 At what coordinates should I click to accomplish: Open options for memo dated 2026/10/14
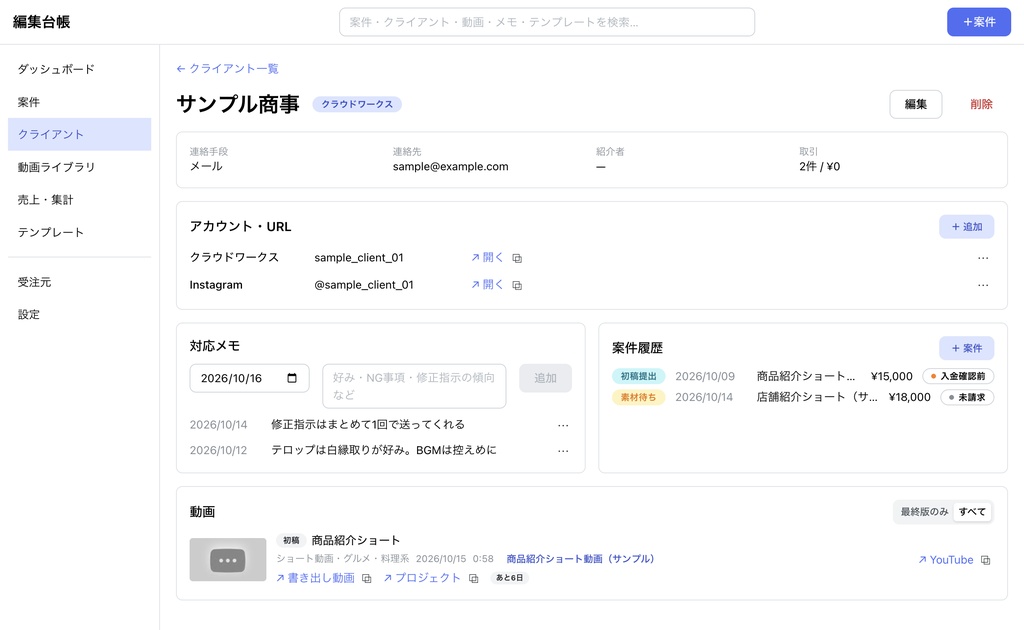pyautogui.click(x=563, y=425)
